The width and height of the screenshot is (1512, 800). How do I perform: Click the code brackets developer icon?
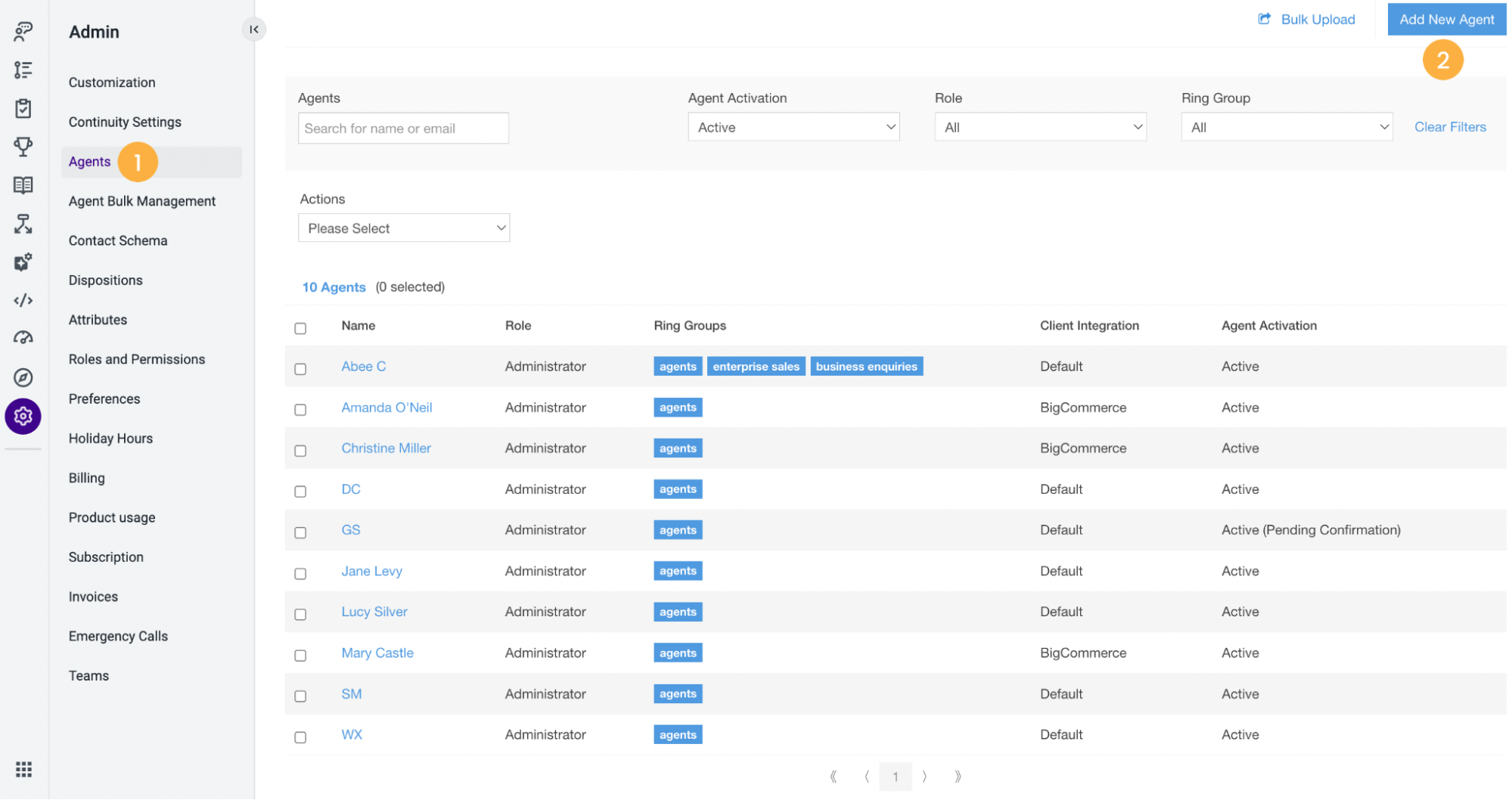pos(23,300)
